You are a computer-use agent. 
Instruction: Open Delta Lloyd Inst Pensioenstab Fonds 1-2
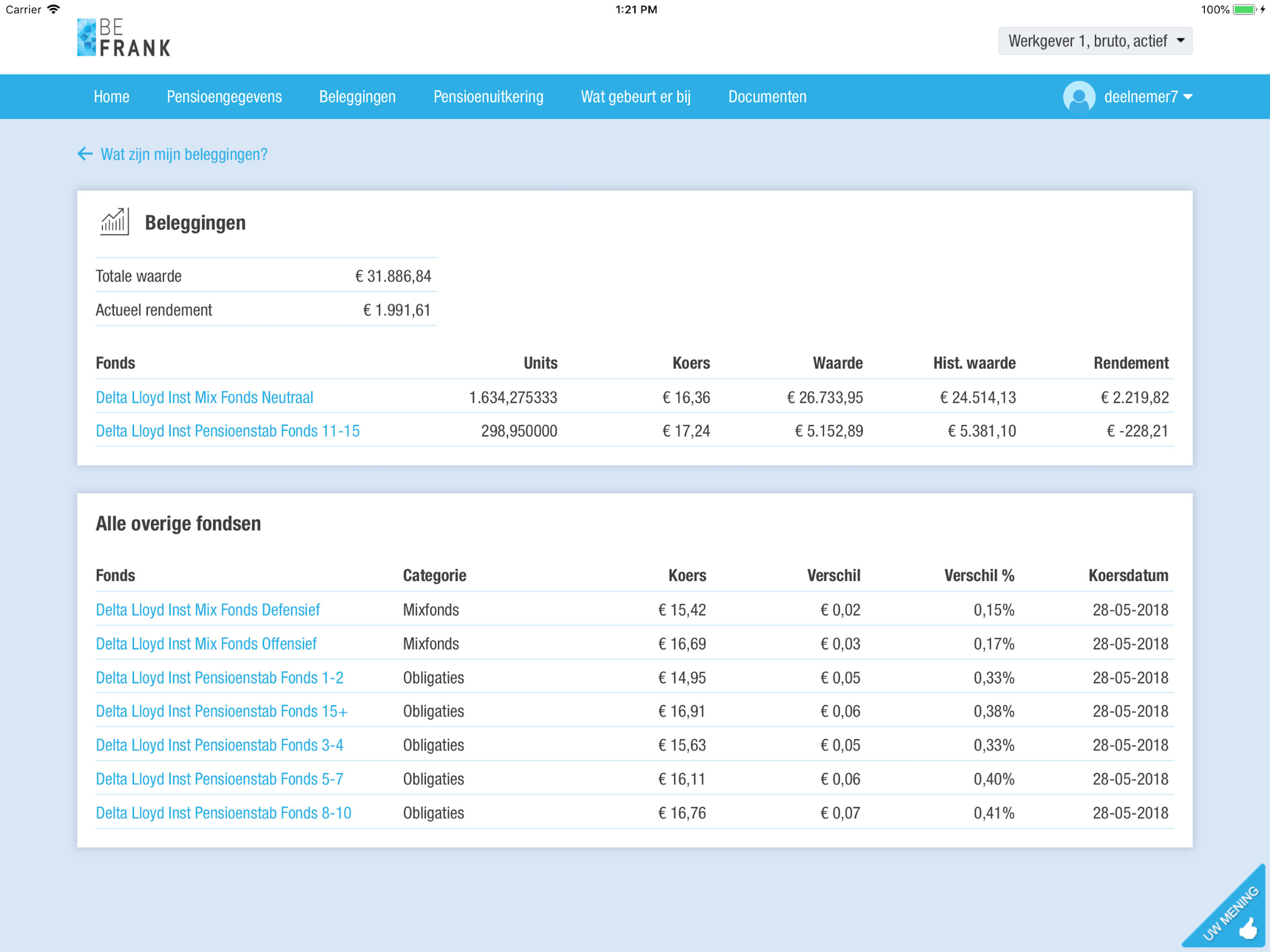(219, 678)
